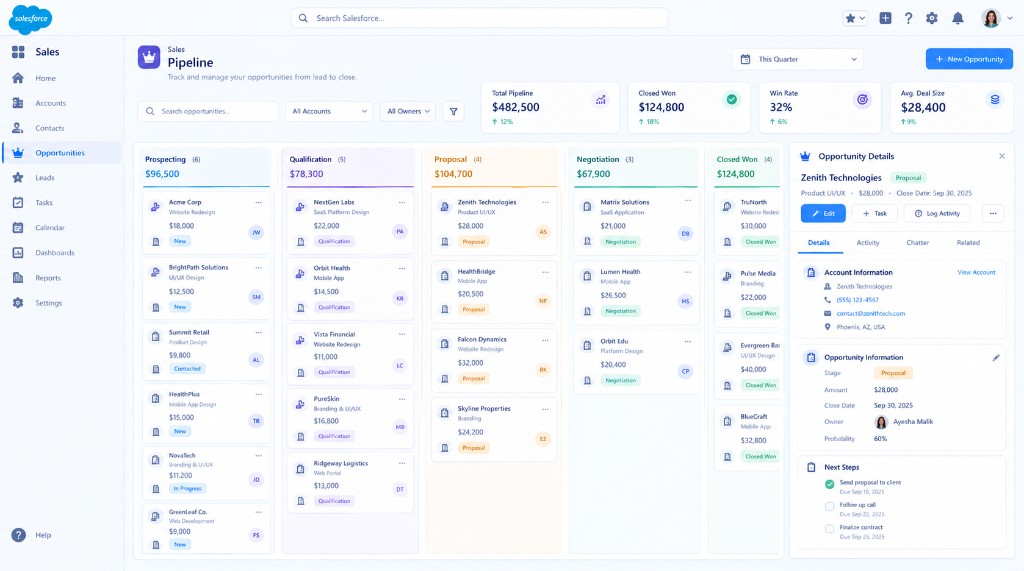
Task: Click the + Task button
Action: point(874,214)
